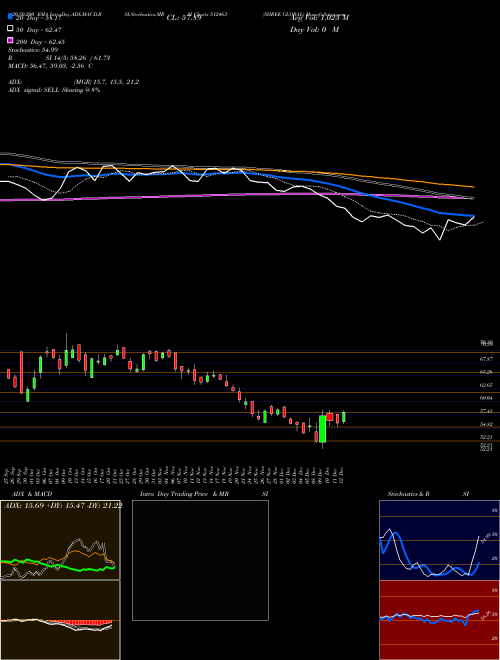Click the 65.26 price axis label

[x=487, y=372]
